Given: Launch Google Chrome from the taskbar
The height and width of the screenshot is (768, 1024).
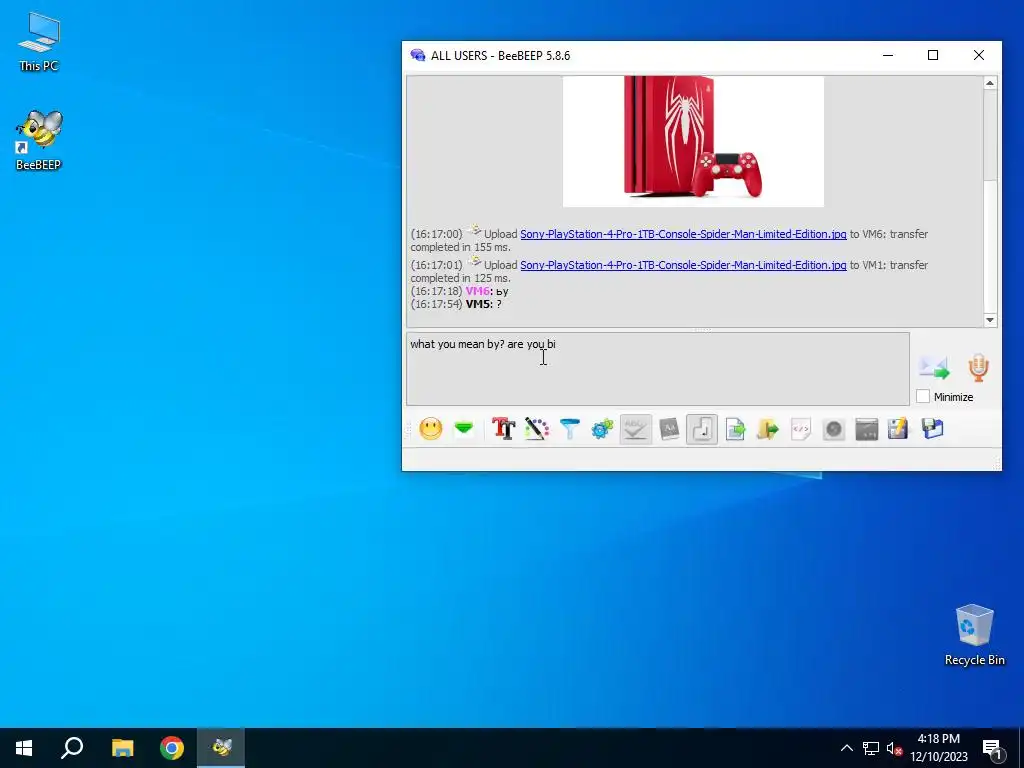Looking at the screenshot, I should pyautogui.click(x=172, y=748).
